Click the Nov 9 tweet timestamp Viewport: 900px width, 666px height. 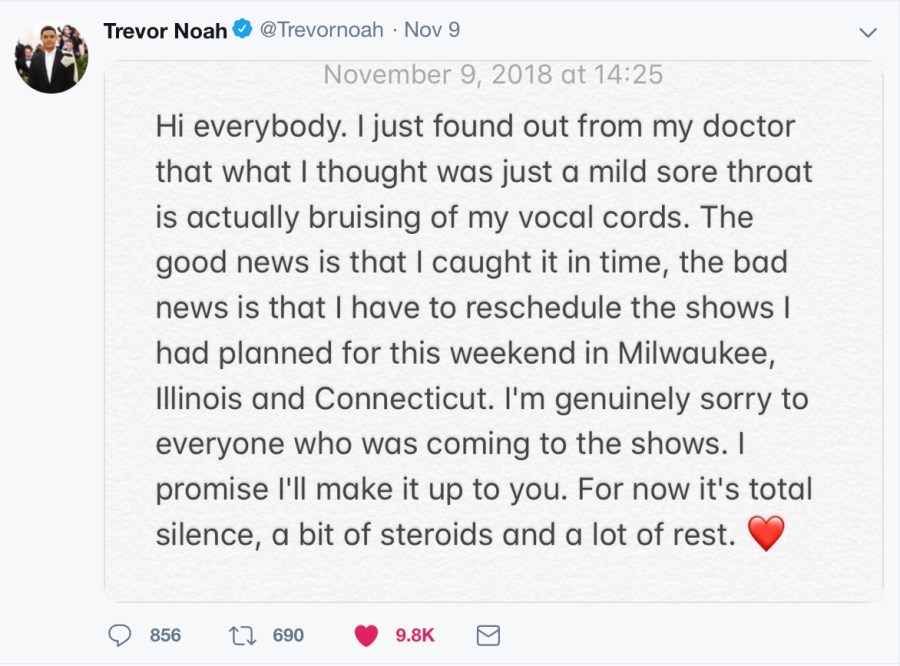[x=432, y=30]
